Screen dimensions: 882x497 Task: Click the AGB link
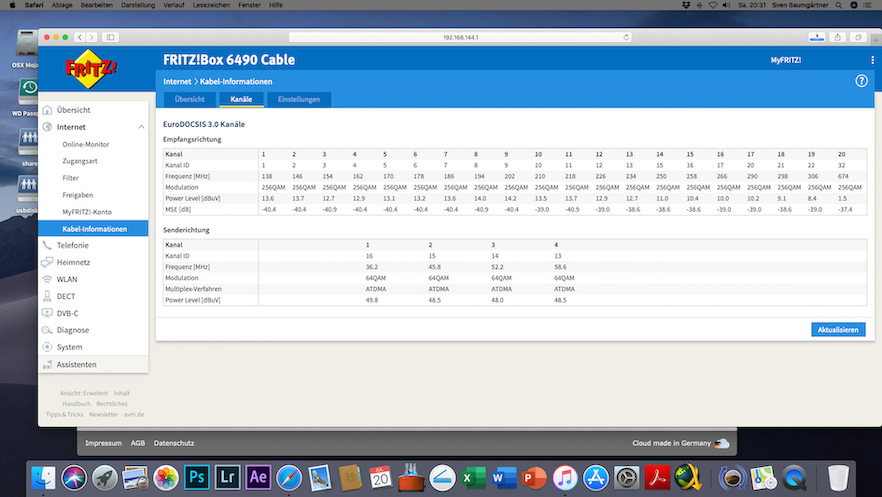pos(138,443)
